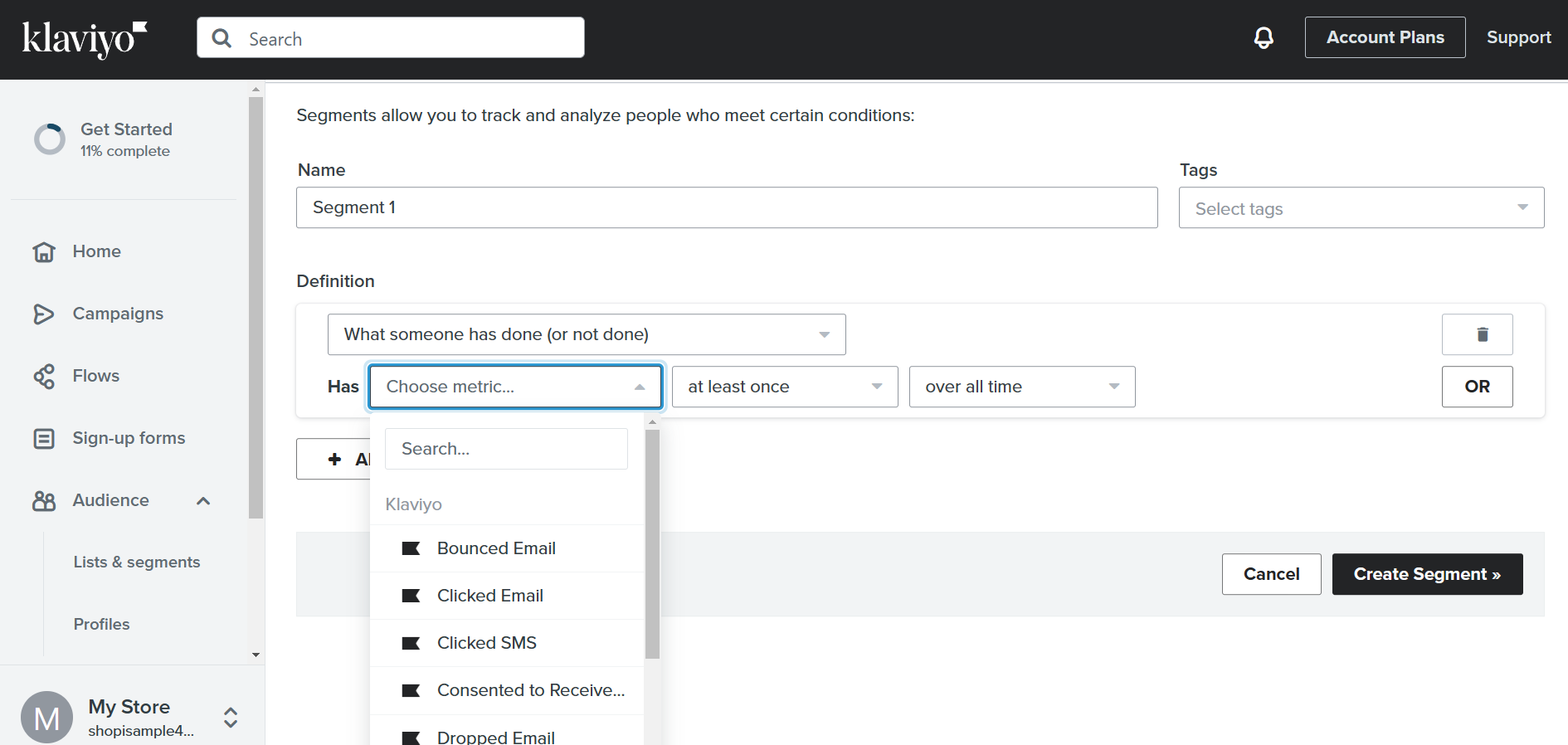Image resolution: width=1568 pixels, height=745 pixels.
Task: Click Account Plans button
Action: click(x=1385, y=37)
